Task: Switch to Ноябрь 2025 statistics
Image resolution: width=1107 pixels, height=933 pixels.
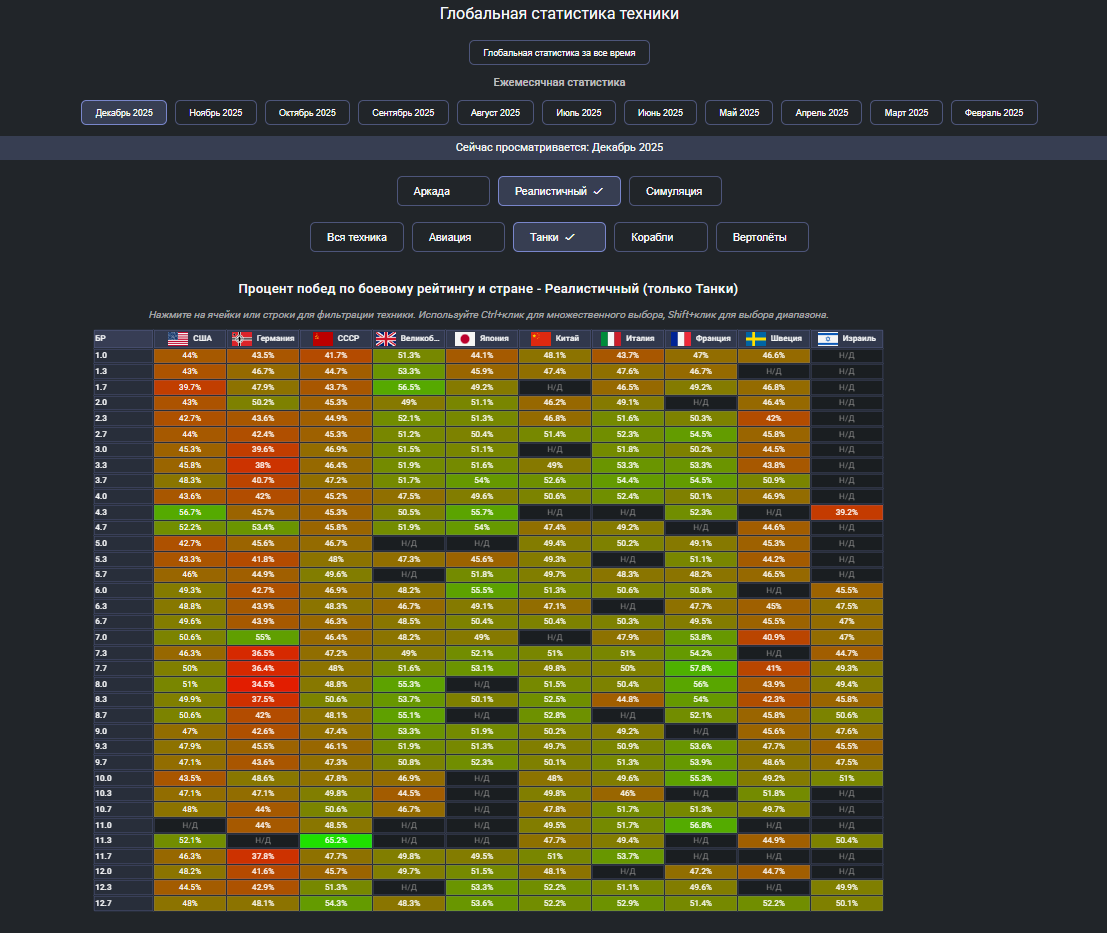Action: click(x=216, y=113)
